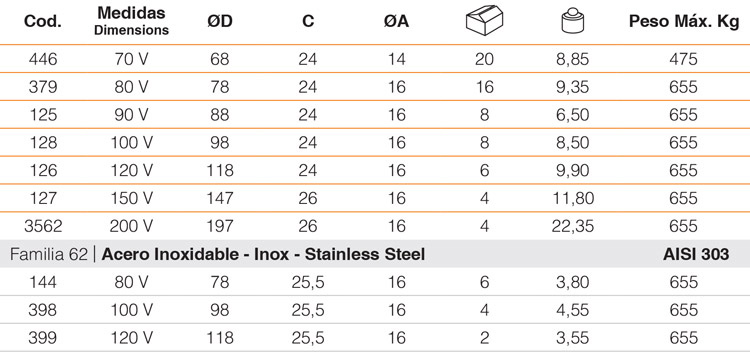750x364 pixels.
Task: Click the cardboard box packaging icon
Action: [484, 21]
